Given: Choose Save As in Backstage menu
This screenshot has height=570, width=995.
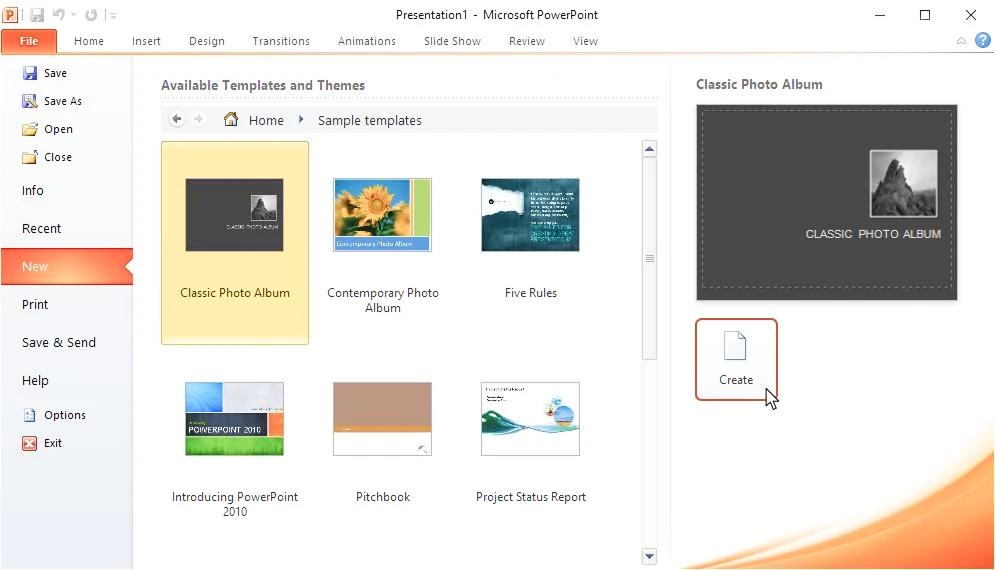Looking at the screenshot, I should [52, 101].
